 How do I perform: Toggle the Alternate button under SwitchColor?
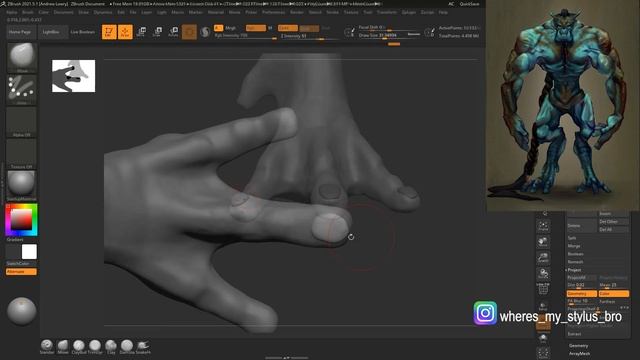pos(21,271)
